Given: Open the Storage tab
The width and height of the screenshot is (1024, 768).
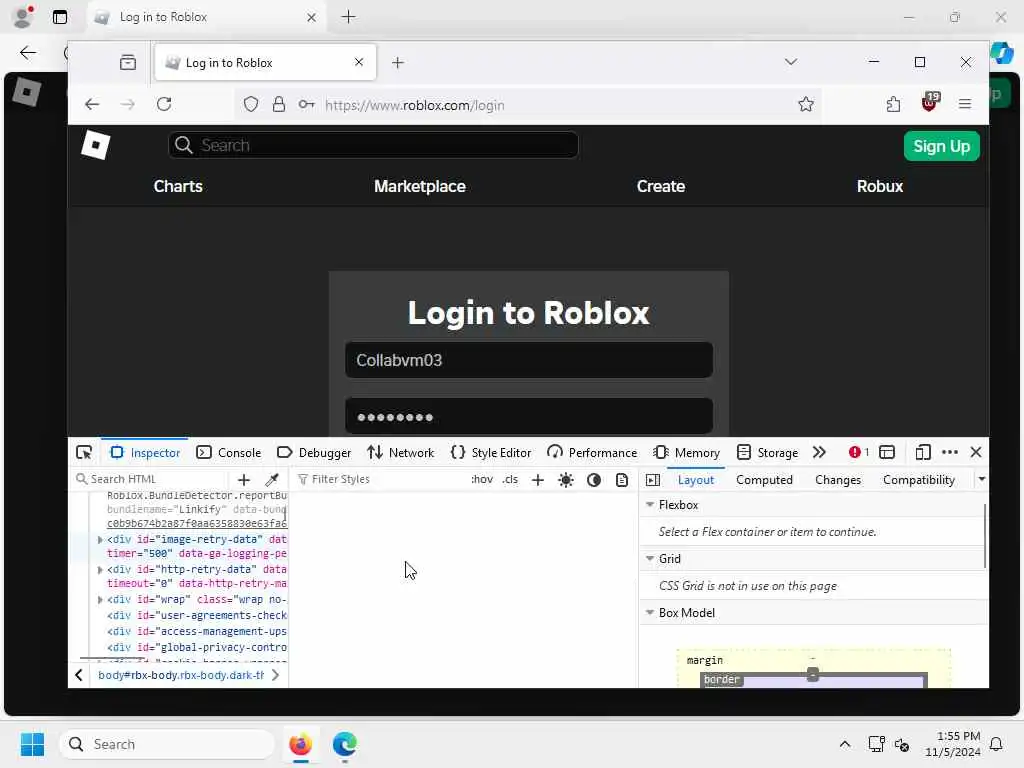Looking at the screenshot, I should pyautogui.click(x=767, y=453).
